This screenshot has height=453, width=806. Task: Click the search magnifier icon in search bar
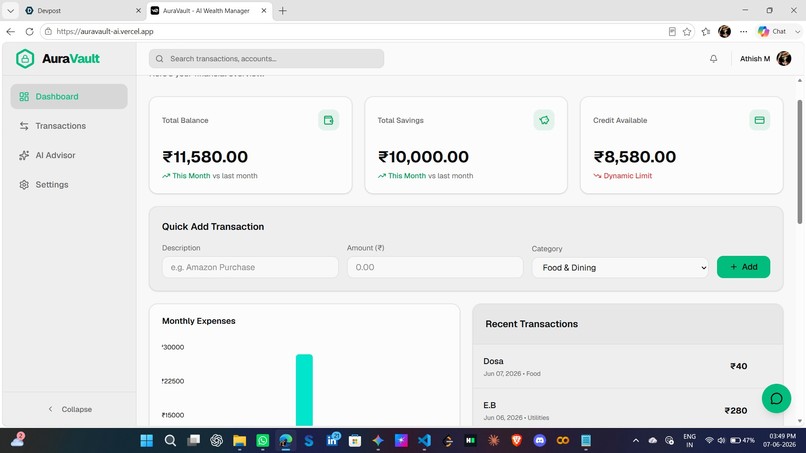tap(159, 59)
